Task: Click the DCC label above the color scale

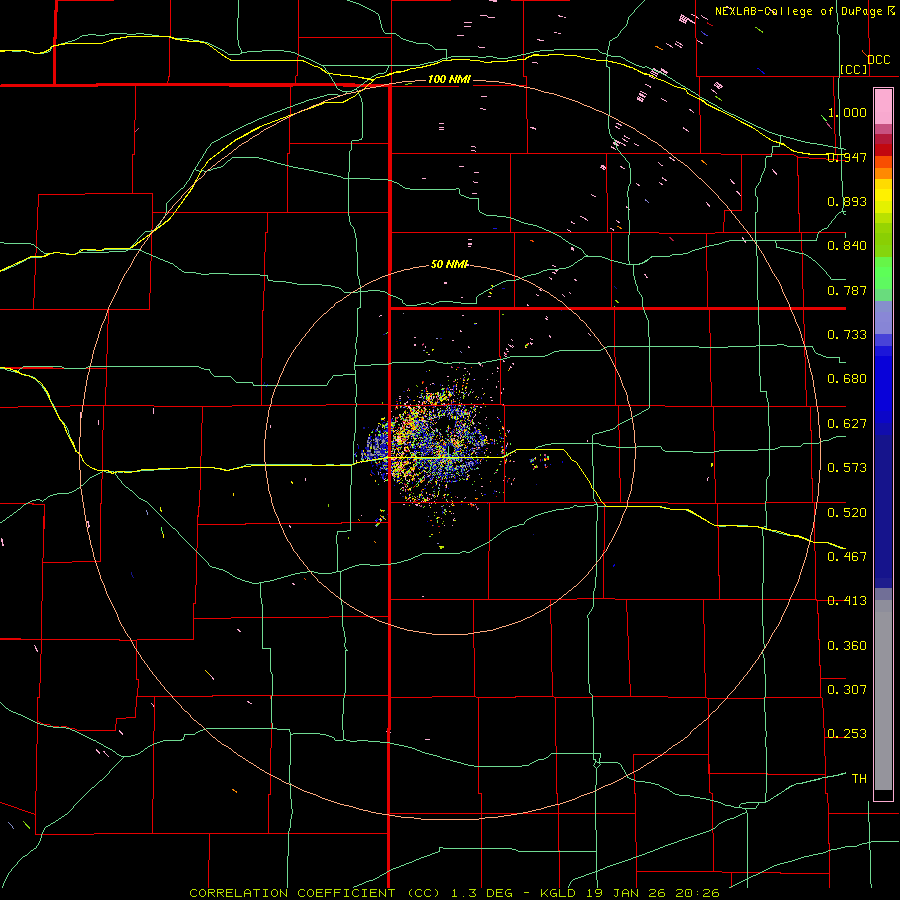Action: point(878,60)
